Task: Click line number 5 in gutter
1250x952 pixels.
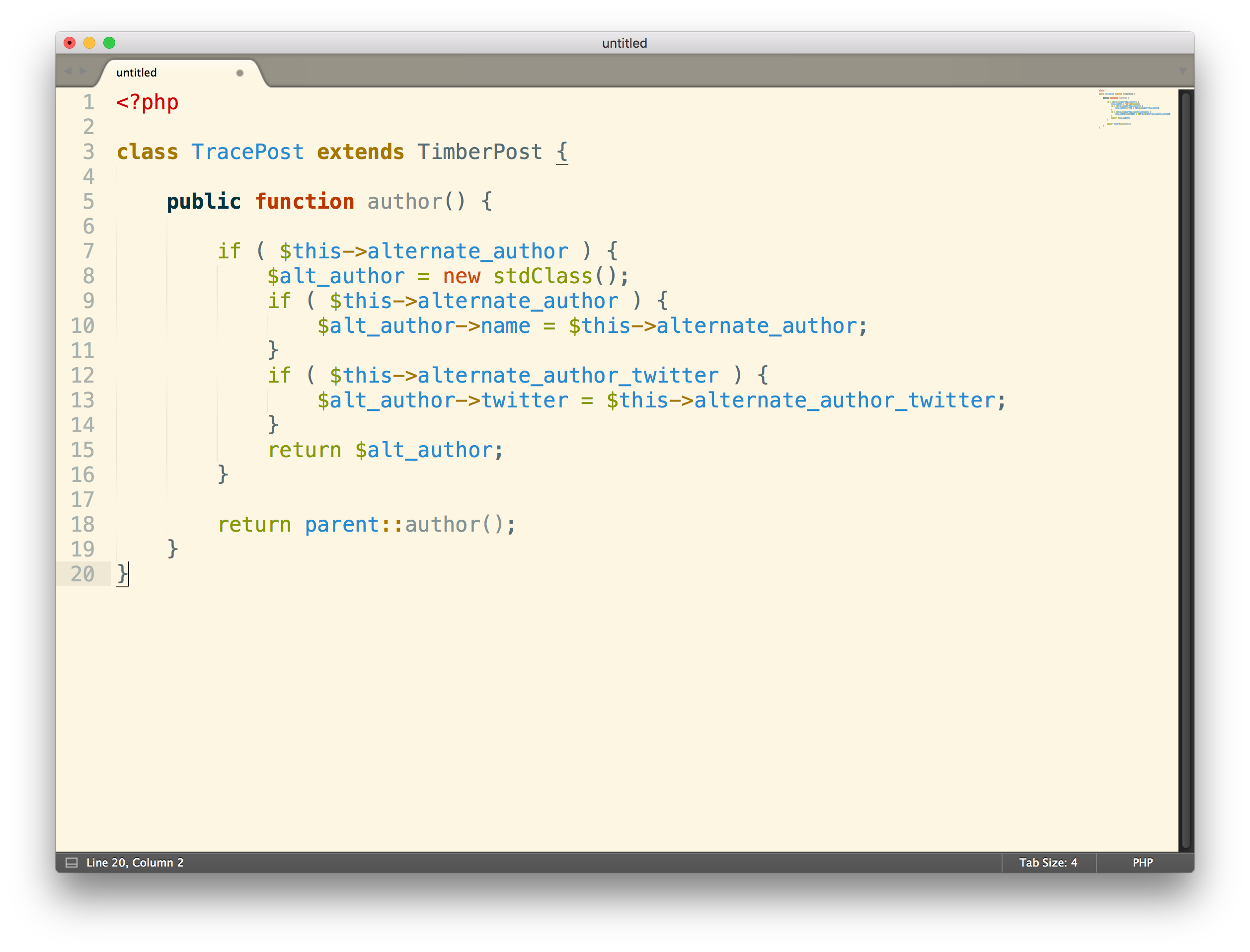Action: 88,202
